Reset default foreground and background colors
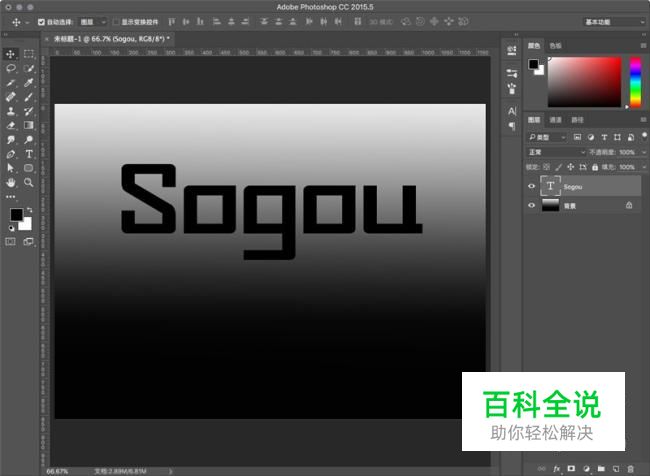 (11, 228)
